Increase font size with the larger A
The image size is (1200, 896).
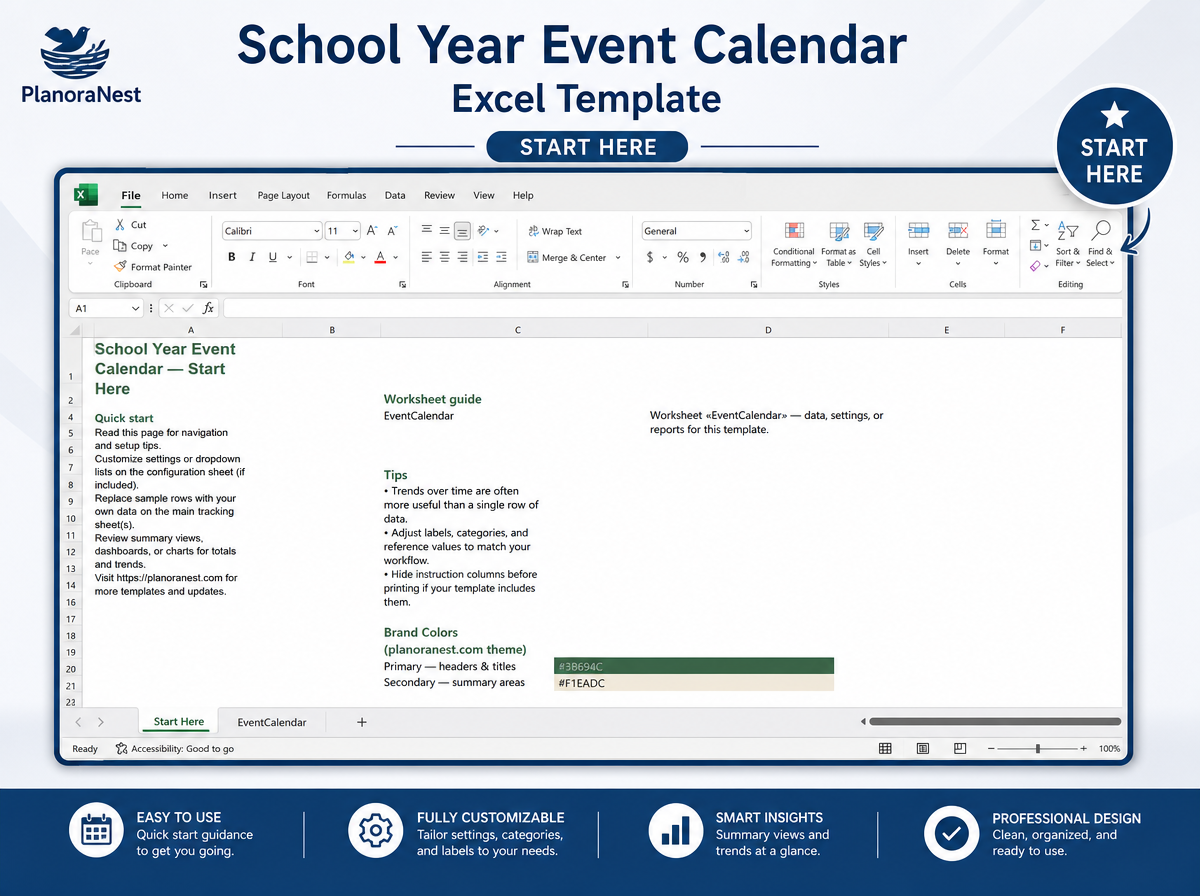coord(373,231)
